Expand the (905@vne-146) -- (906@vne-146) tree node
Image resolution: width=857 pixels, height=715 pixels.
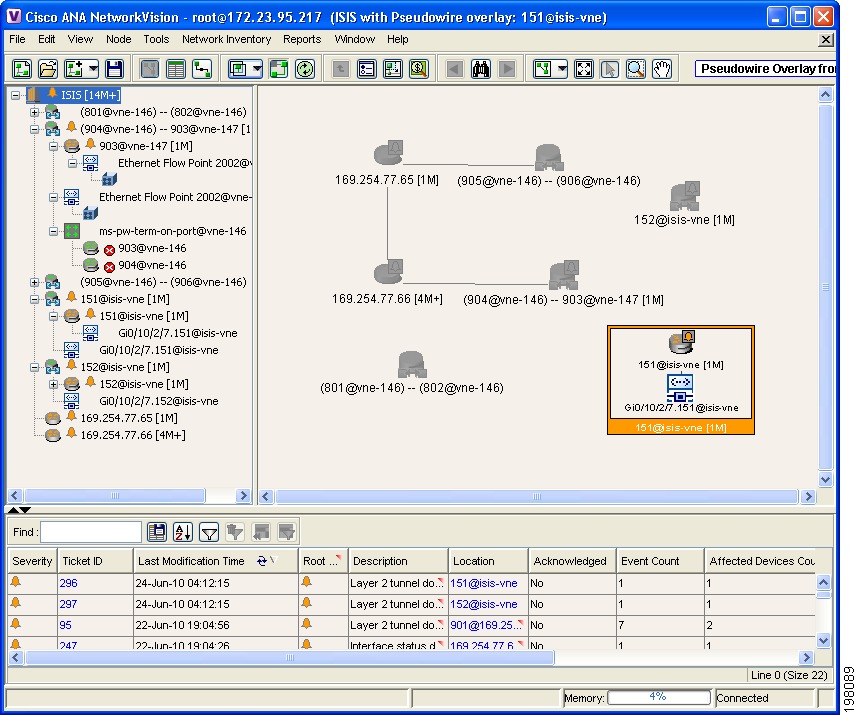click(x=34, y=282)
